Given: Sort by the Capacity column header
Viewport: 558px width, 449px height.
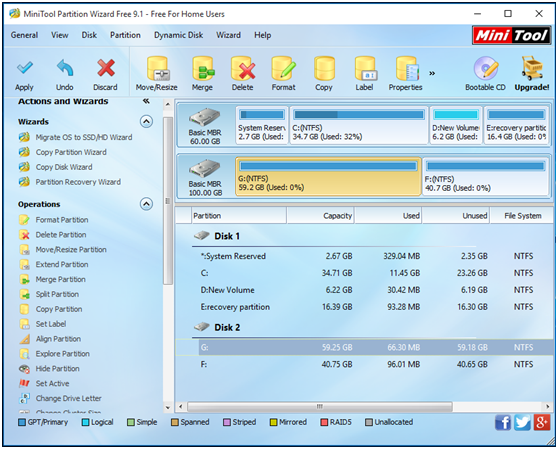Looking at the screenshot, I should tap(320, 216).
